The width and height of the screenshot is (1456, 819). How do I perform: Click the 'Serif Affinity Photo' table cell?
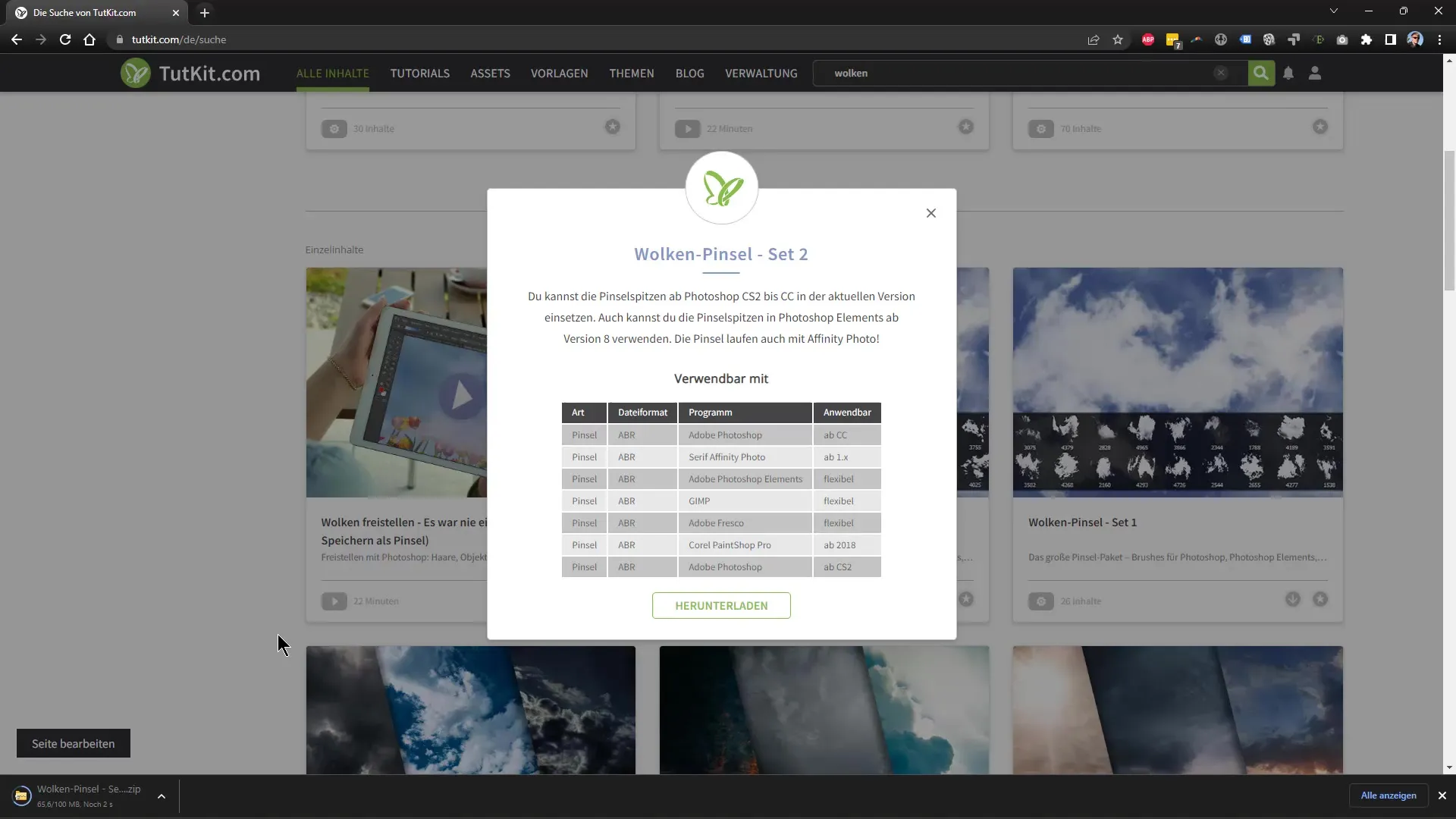point(745,457)
